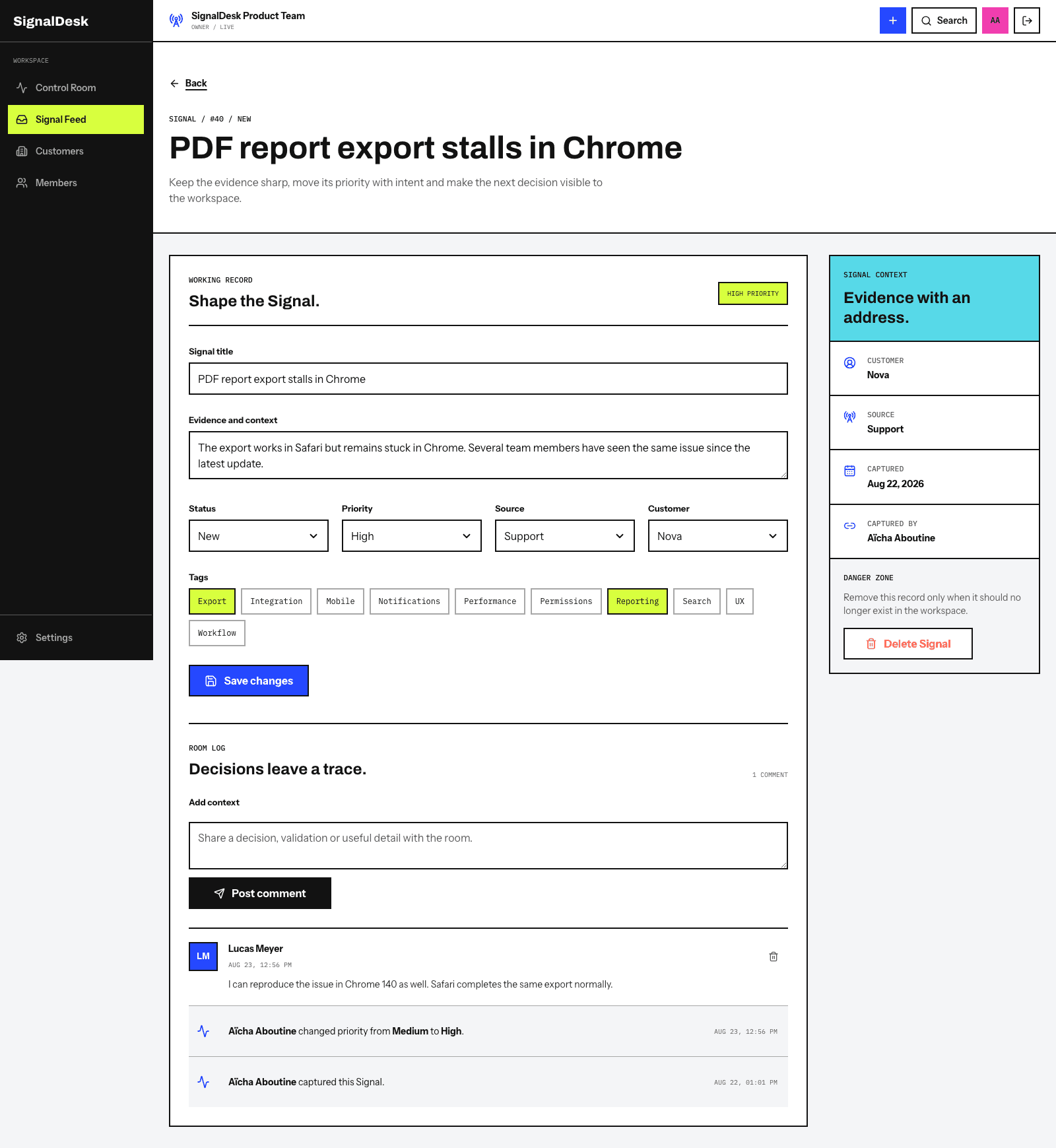Click the Search button in header
The width and height of the screenshot is (1056, 1148).
(944, 20)
